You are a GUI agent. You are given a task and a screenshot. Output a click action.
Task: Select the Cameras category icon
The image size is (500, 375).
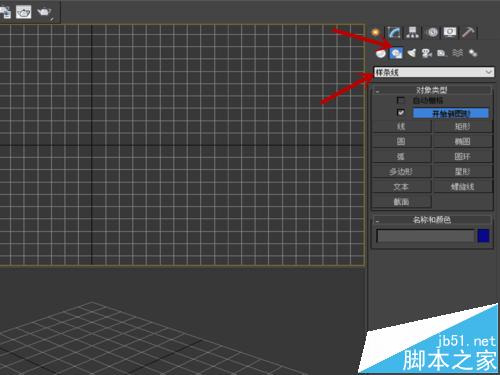pos(427,53)
